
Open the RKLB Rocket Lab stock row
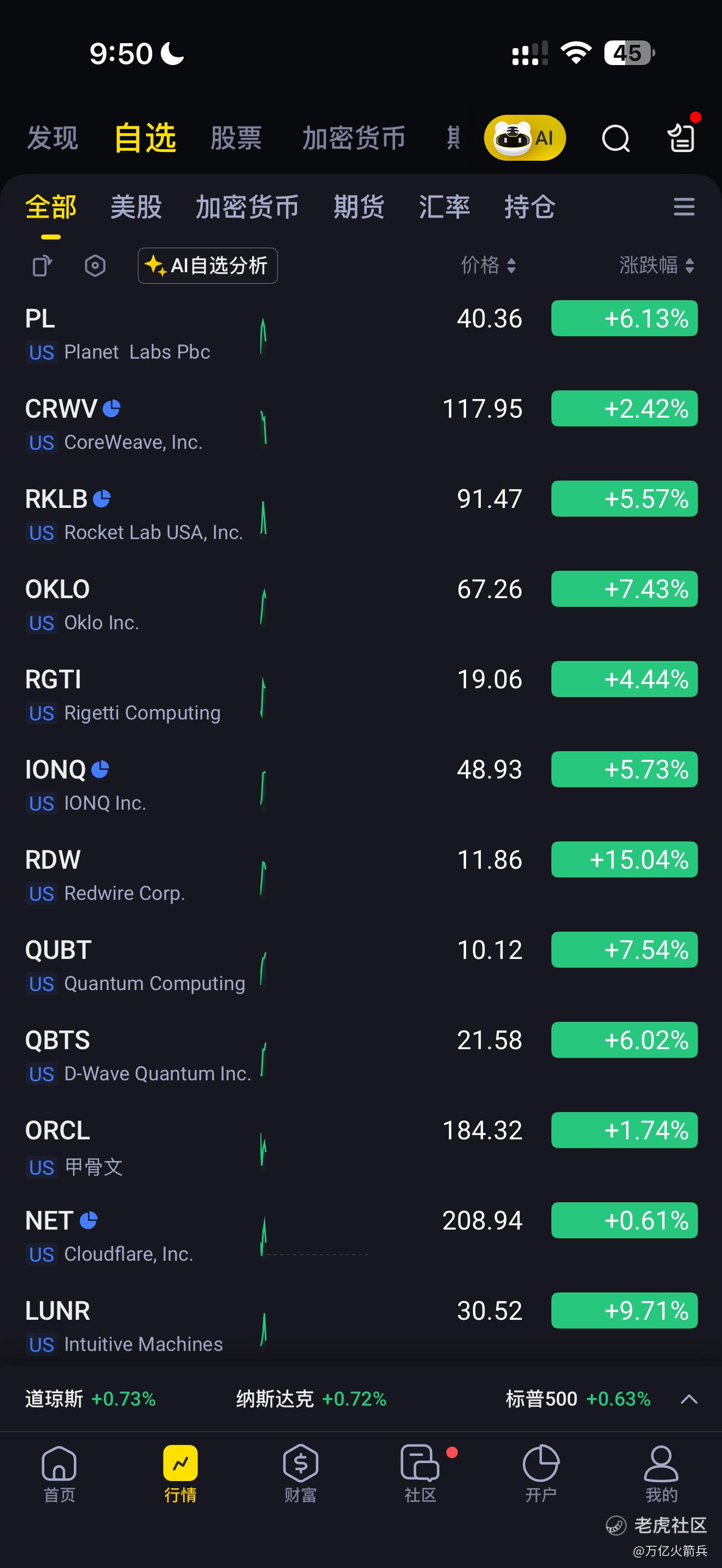[183, 514]
